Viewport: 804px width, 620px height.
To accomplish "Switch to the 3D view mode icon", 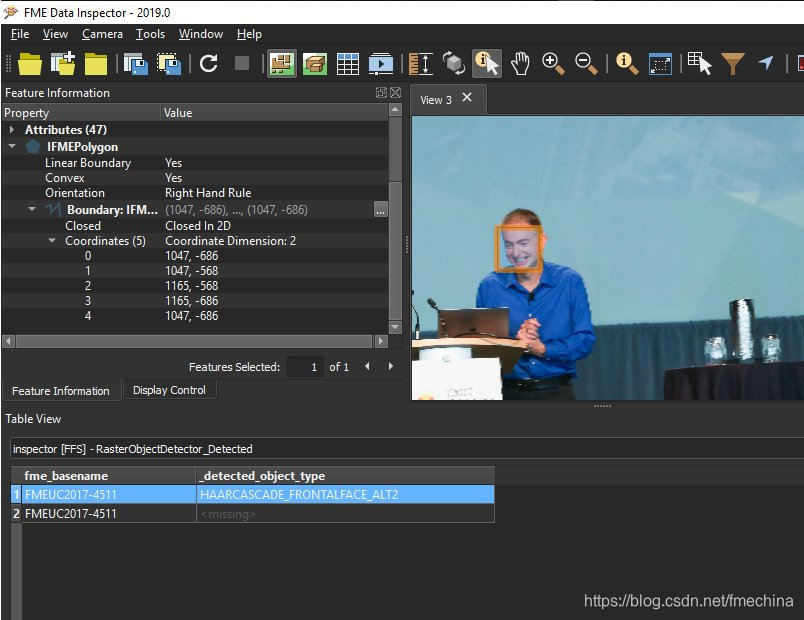I will (315, 64).
